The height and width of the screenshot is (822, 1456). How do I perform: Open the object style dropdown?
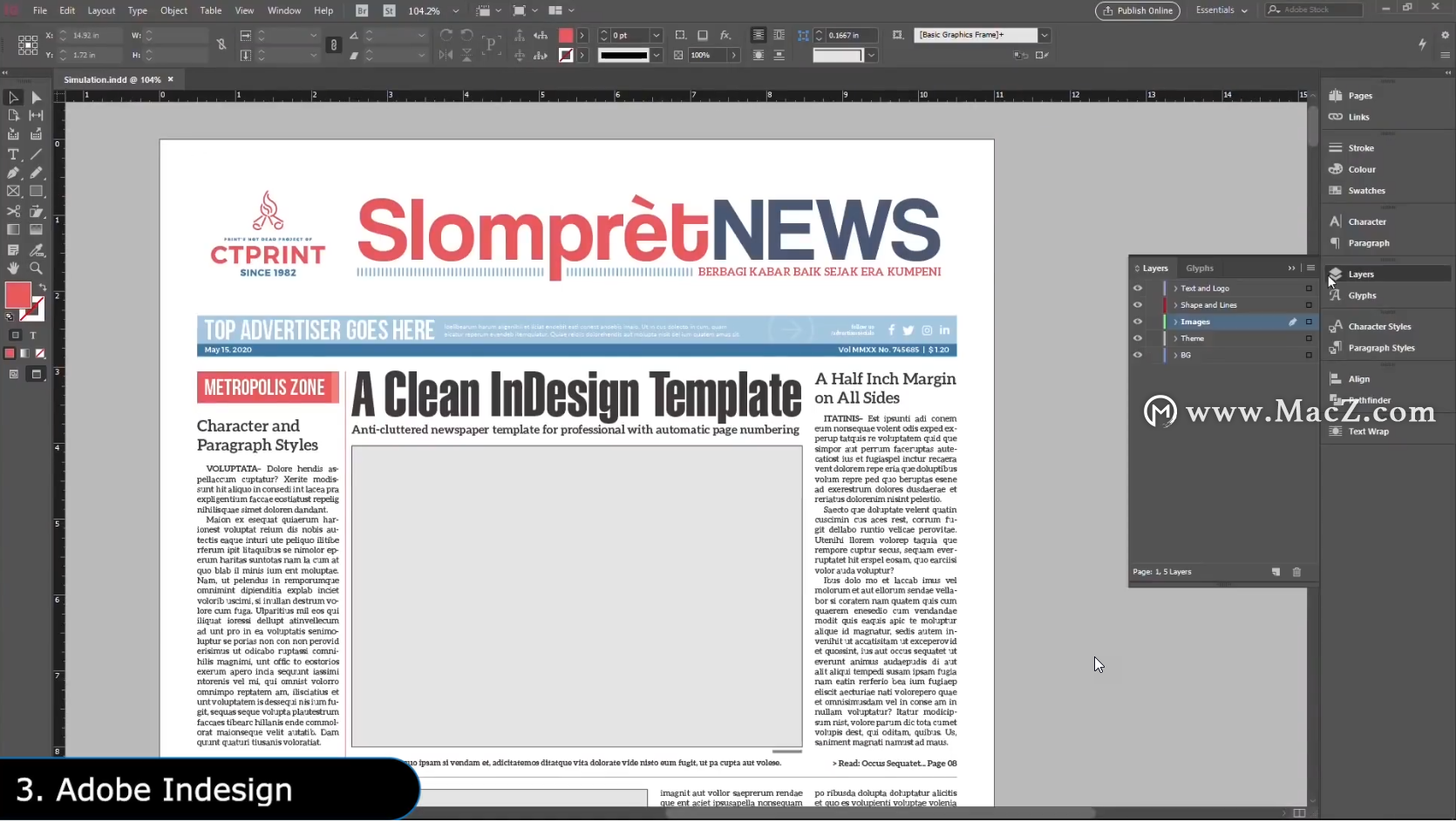[x=1044, y=35]
